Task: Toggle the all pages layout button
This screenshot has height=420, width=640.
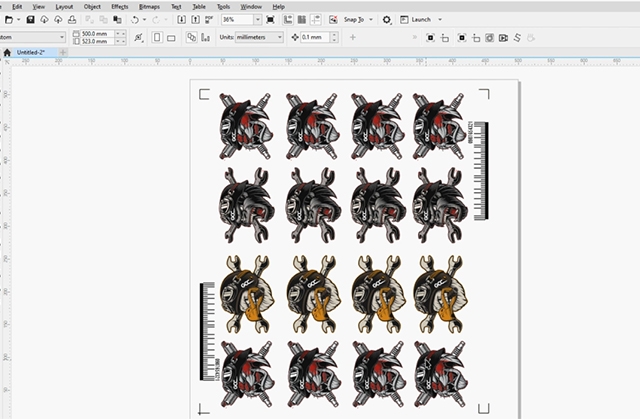Action: tap(192, 38)
